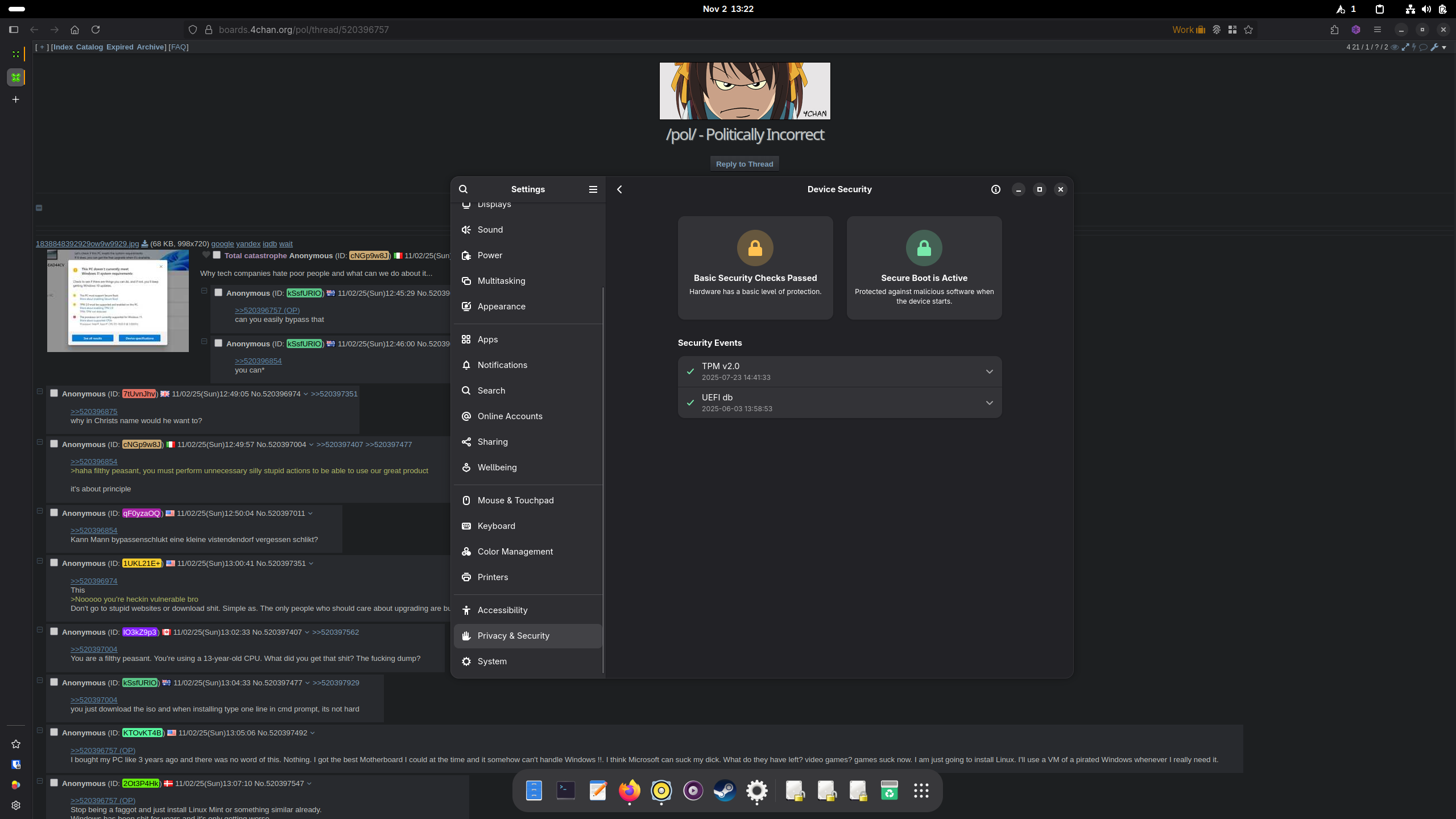Image resolution: width=1456 pixels, height=819 pixels.
Task: Tick the checkbox on post No.520397011
Action: [x=54, y=512]
